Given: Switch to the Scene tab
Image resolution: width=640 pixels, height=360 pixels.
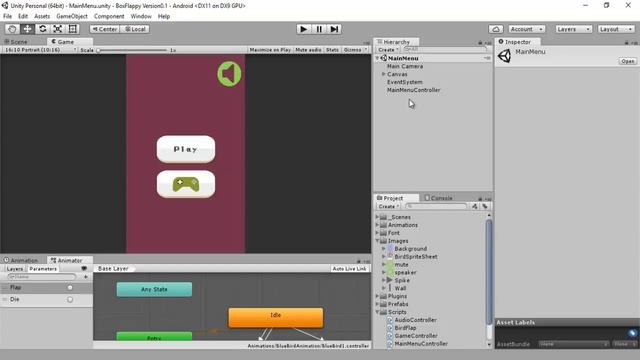Looking at the screenshot, I should coord(16,42).
